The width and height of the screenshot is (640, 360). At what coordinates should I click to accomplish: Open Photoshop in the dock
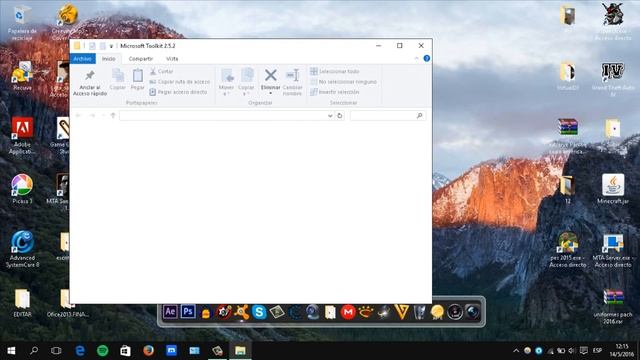(188, 312)
